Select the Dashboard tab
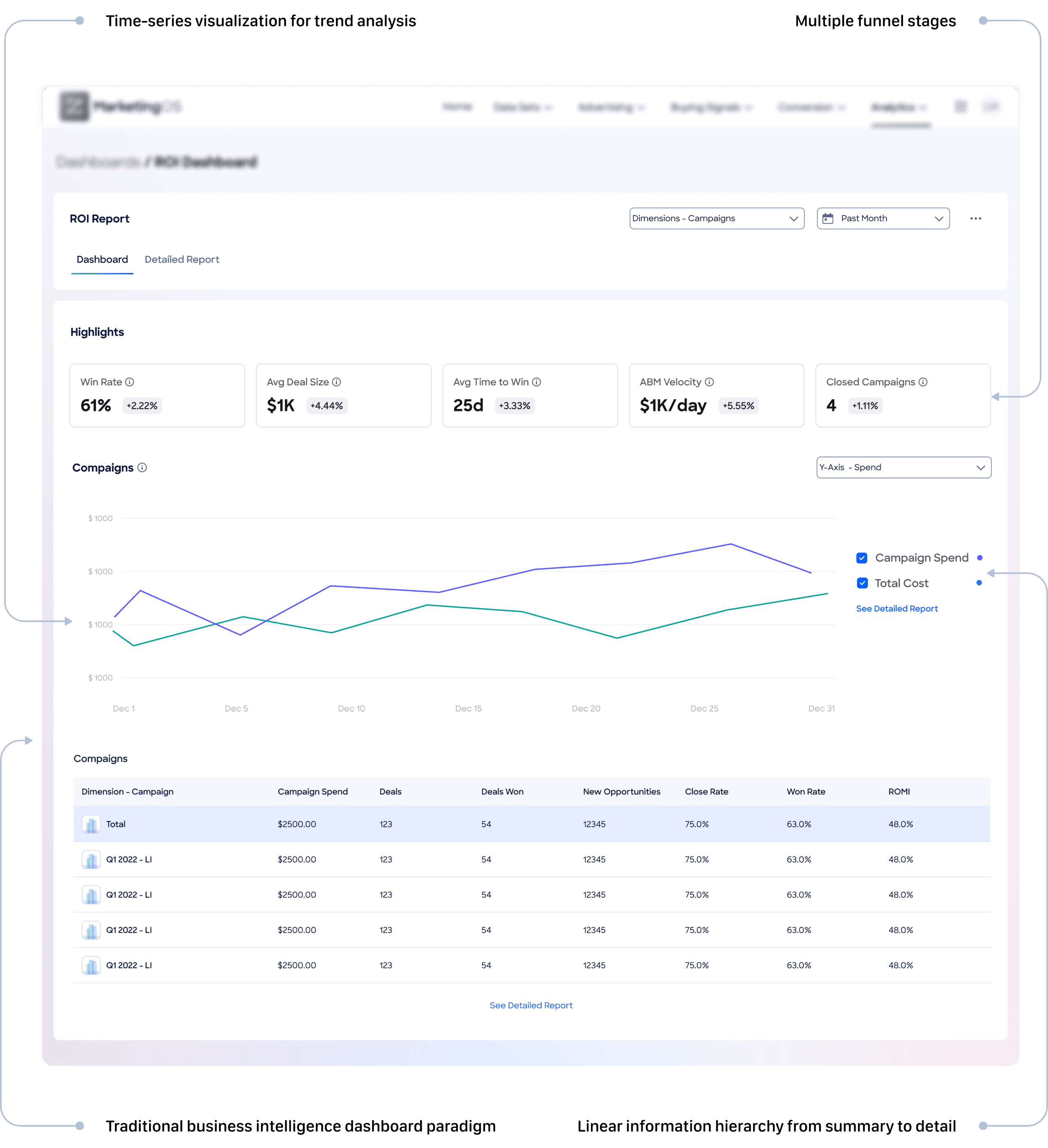 point(103,259)
